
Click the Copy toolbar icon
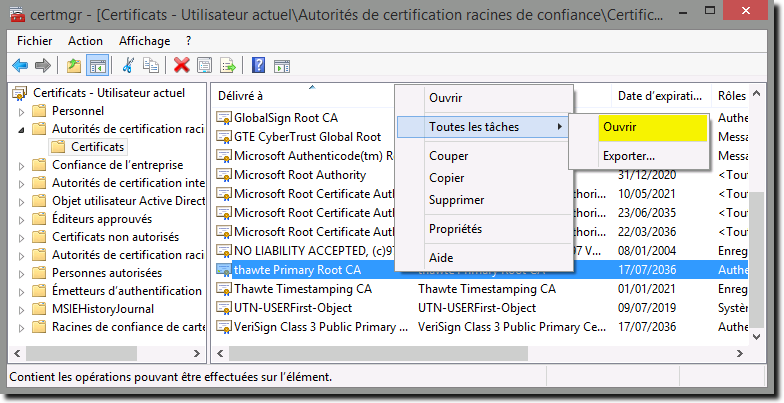(x=151, y=66)
